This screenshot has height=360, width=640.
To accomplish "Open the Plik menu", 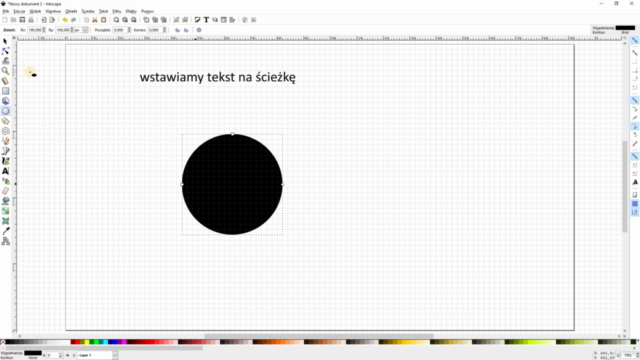I will (x=6, y=11).
